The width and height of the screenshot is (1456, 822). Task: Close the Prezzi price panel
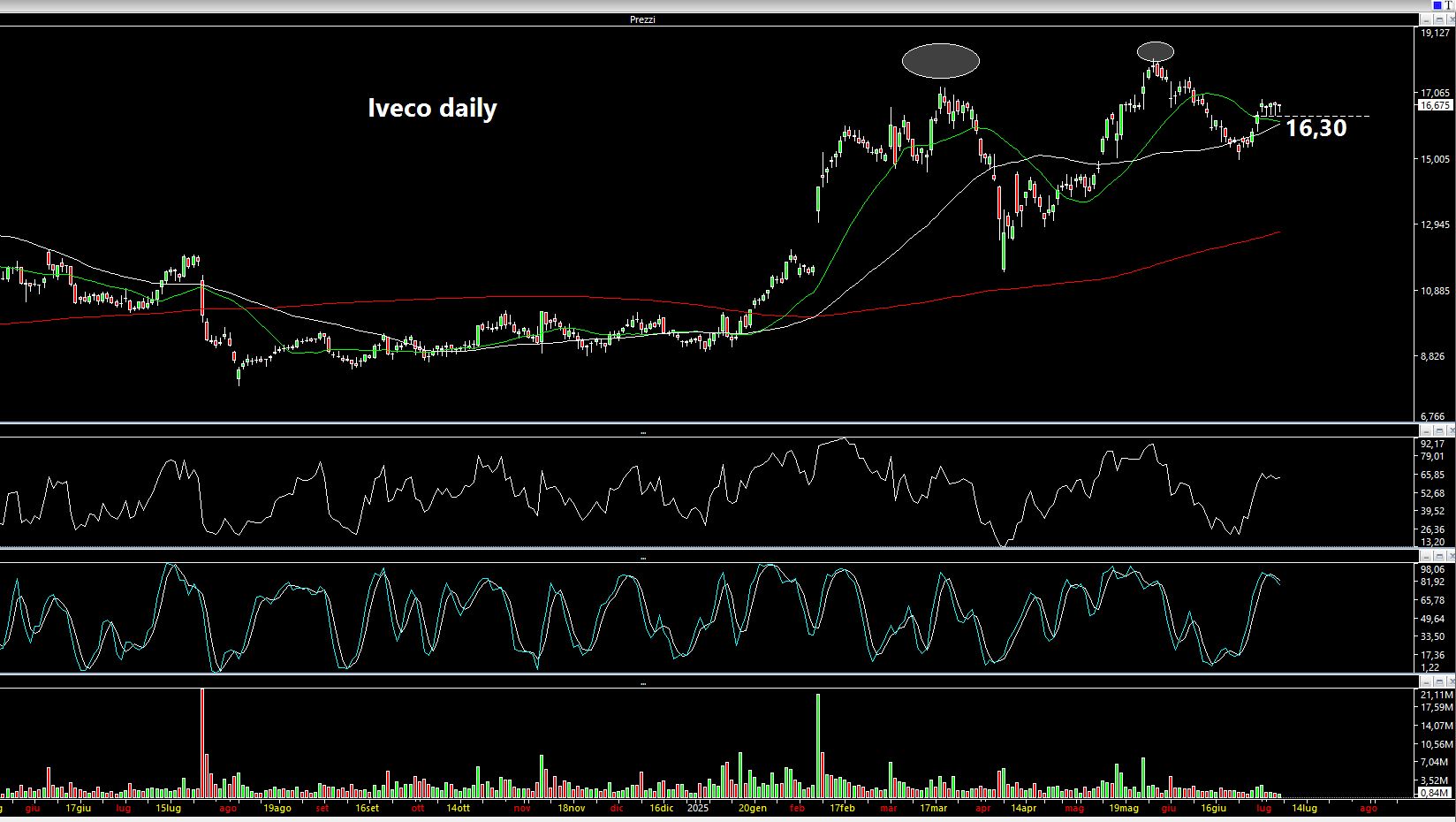coord(1451,19)
